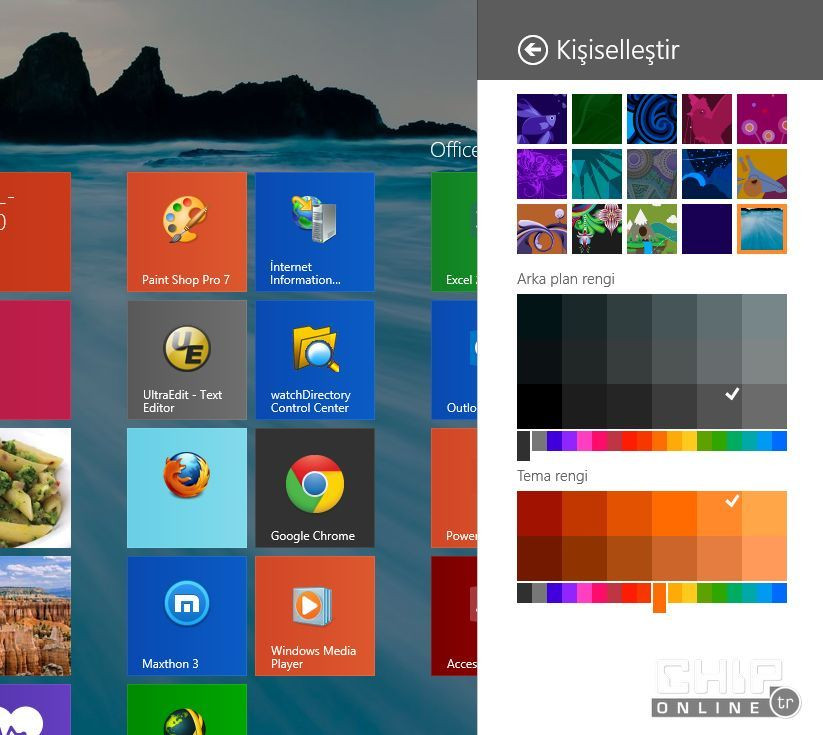Pick the darkest red theme color swatch
The image size is (823, 735).
pyautogui.click(x=540, y=558)
